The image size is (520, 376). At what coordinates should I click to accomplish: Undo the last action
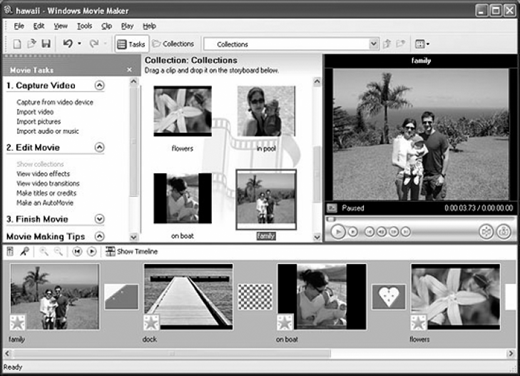click(68, 43)
